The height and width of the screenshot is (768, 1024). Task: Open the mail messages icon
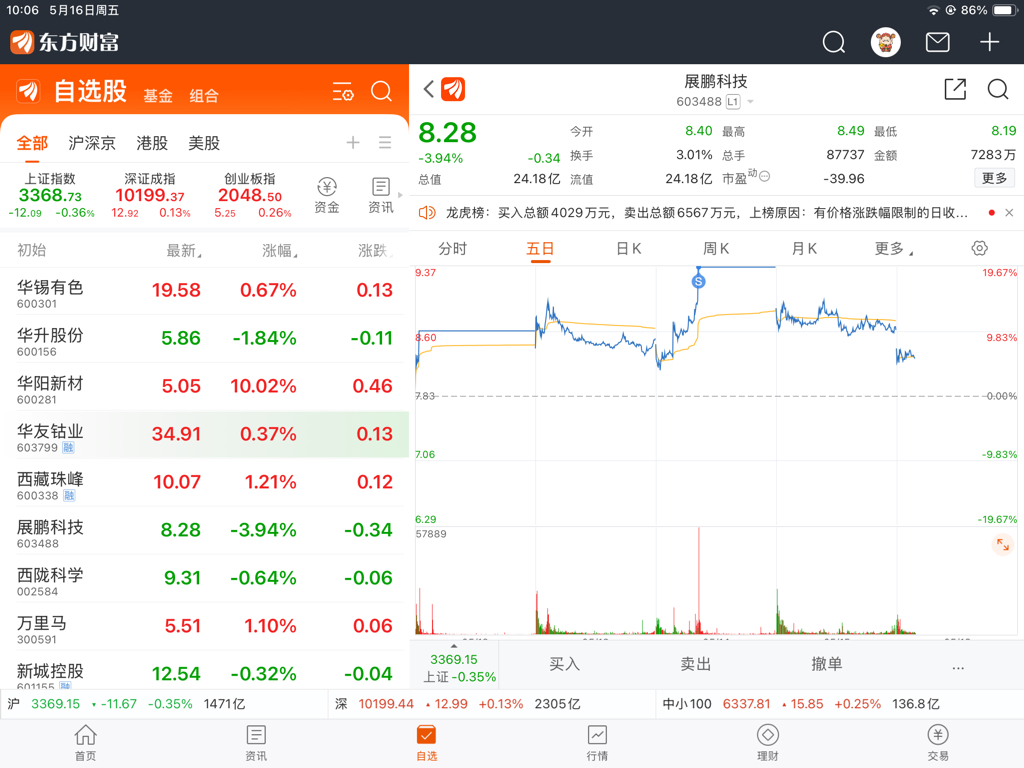pyautogui.click(x=938, y=42)
